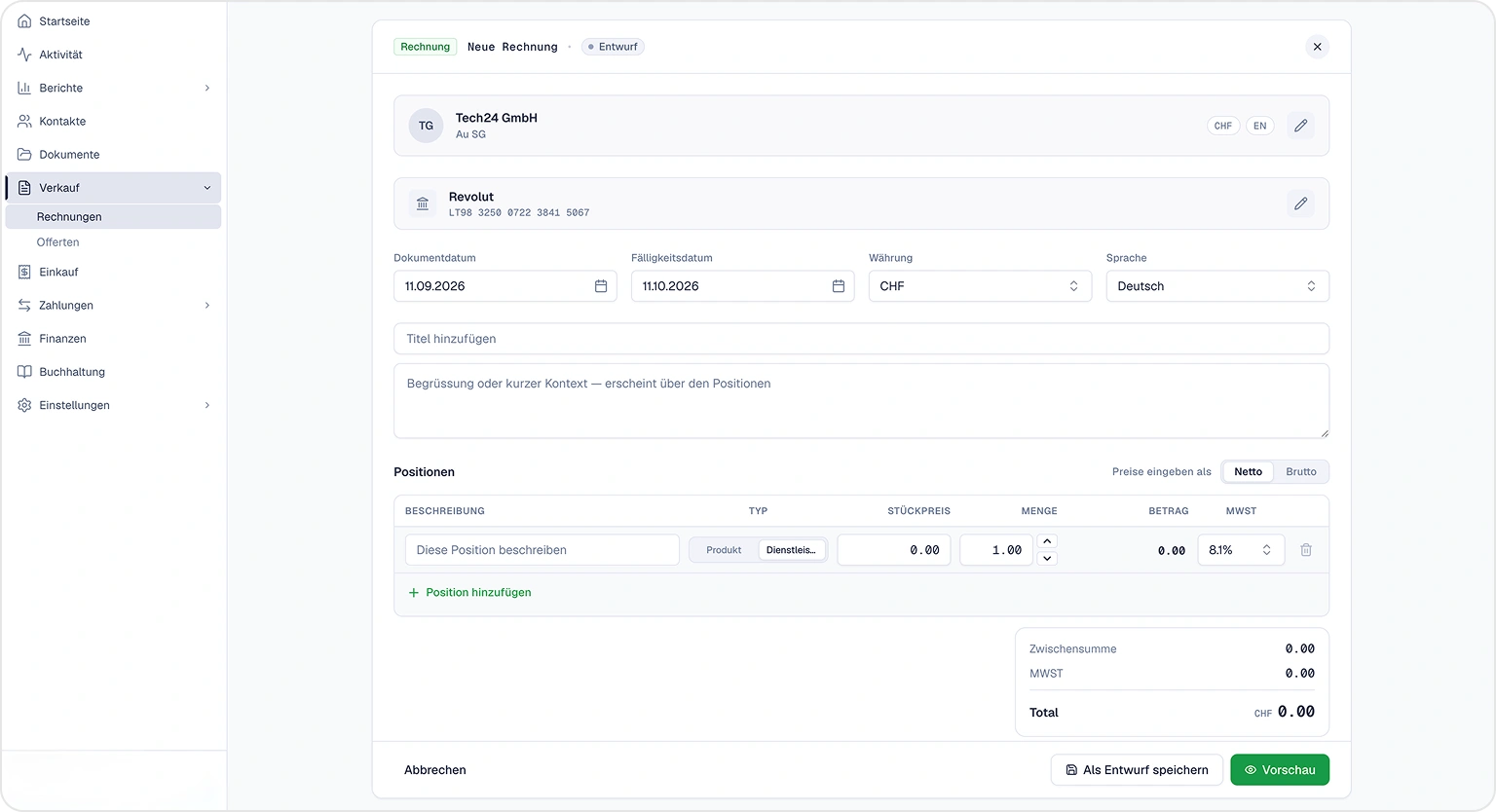Click the Buchhaltung book icon
Image resolution: width=1496 pixels, height=812 pixels.
click(x=24, y=372)
